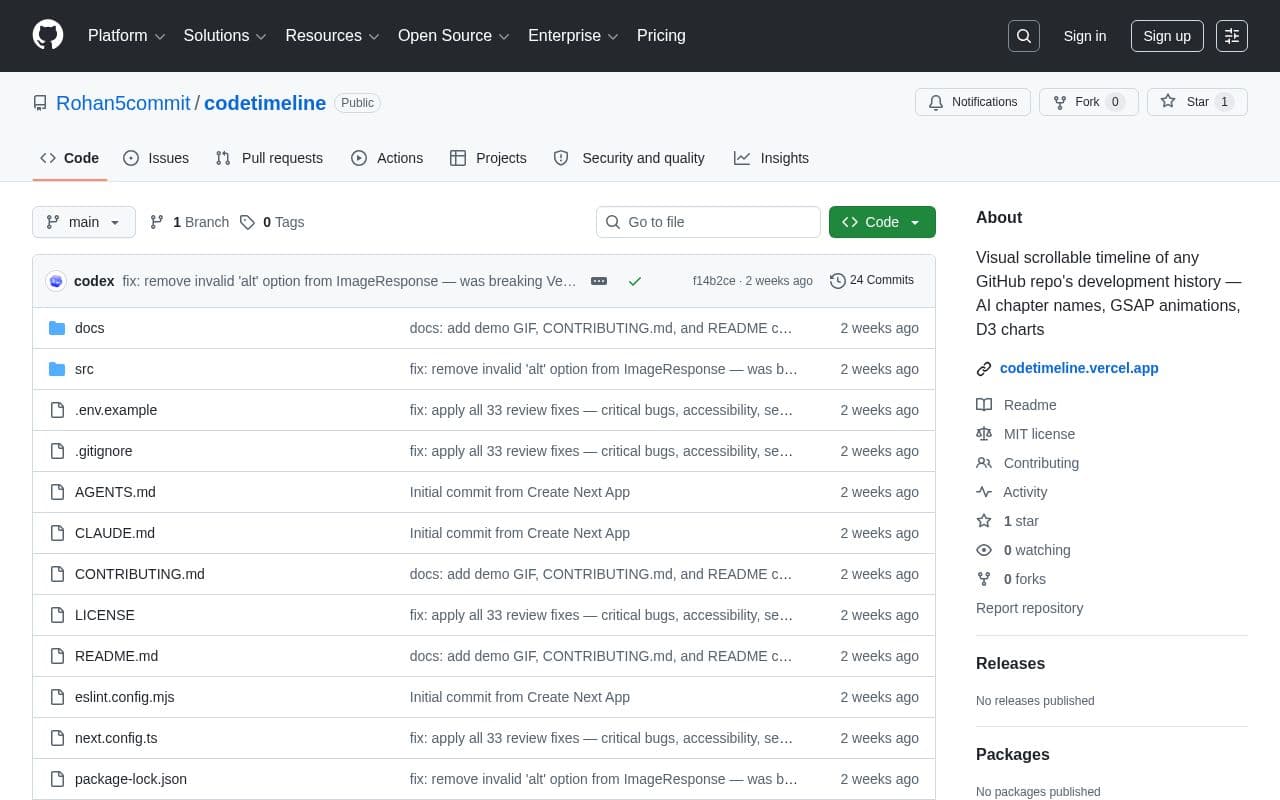Viewport: 1280px width, 800px height.
Task: Expand the Open Source dropdown menu
Action: click(454, 36)
